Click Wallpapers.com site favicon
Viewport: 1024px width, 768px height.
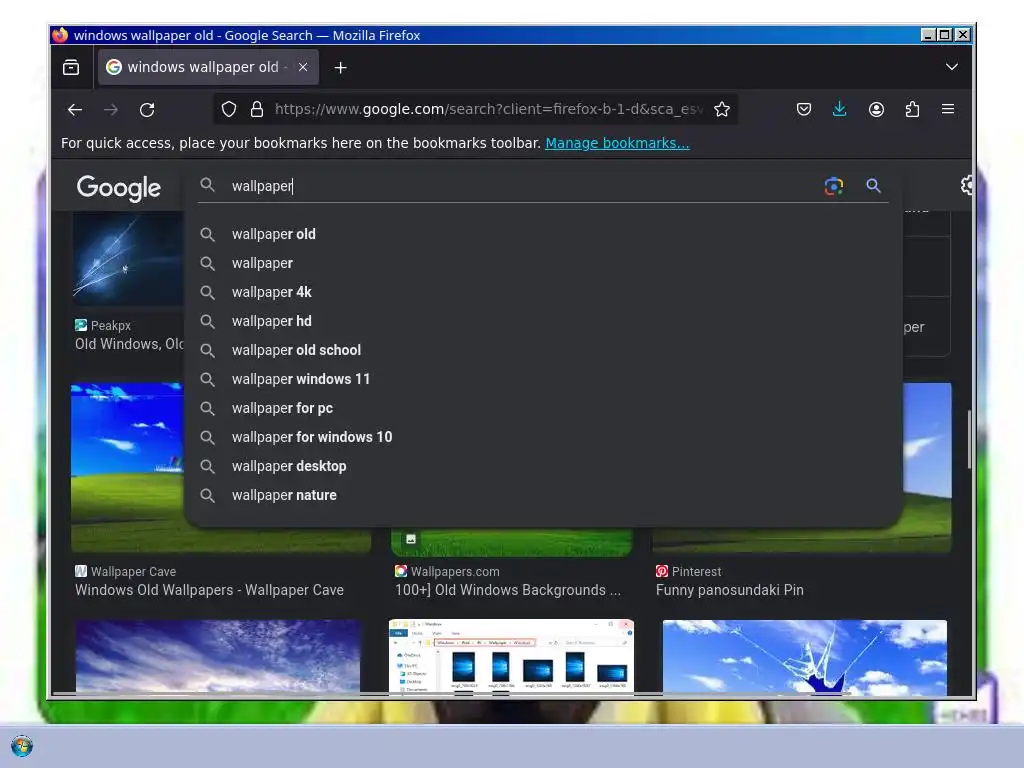pyautogui.click(x=400, y=571)
